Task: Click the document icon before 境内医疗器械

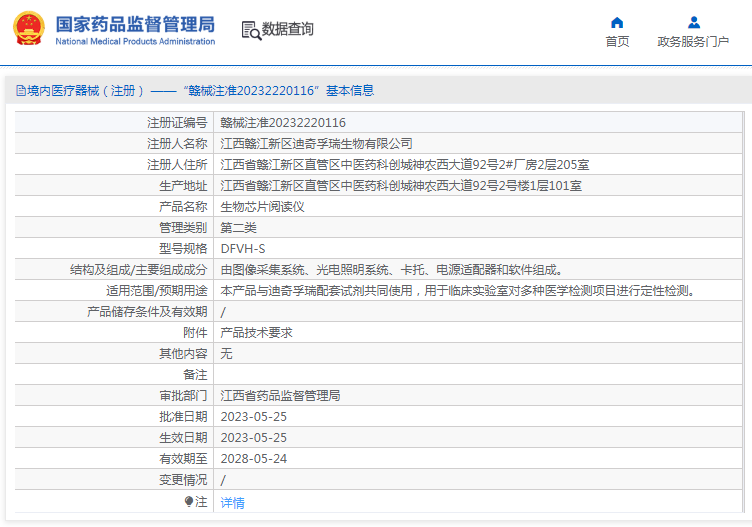Action: (21, 91)
